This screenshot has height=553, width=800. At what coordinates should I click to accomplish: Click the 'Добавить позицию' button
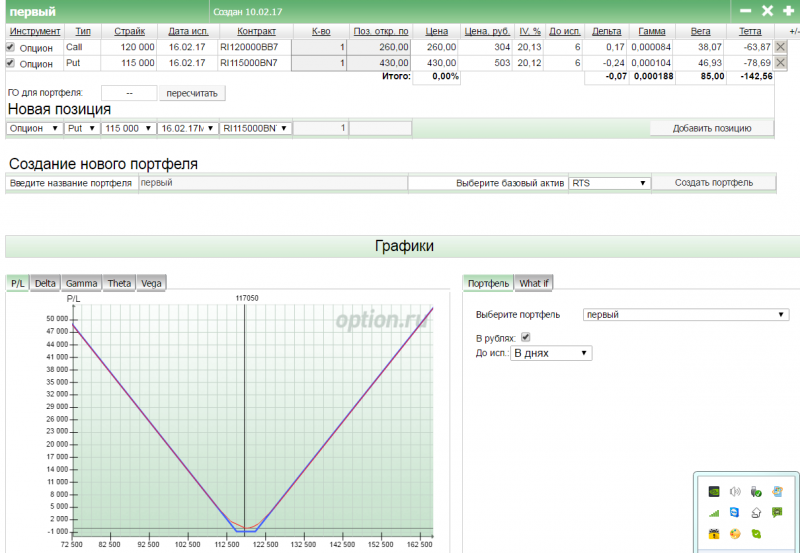point(712,129)
